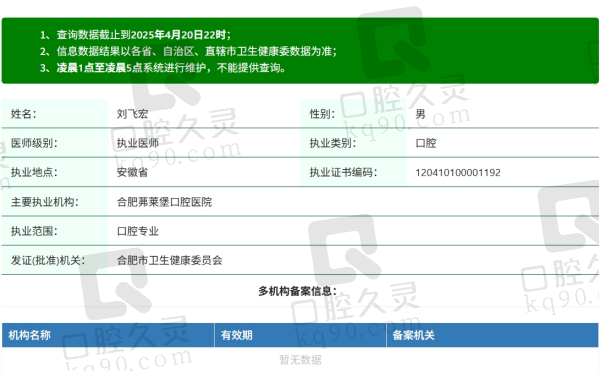The image size is (600, 372).
Task: Click the 发证(批准)机关 label
Action: point(48,260)
